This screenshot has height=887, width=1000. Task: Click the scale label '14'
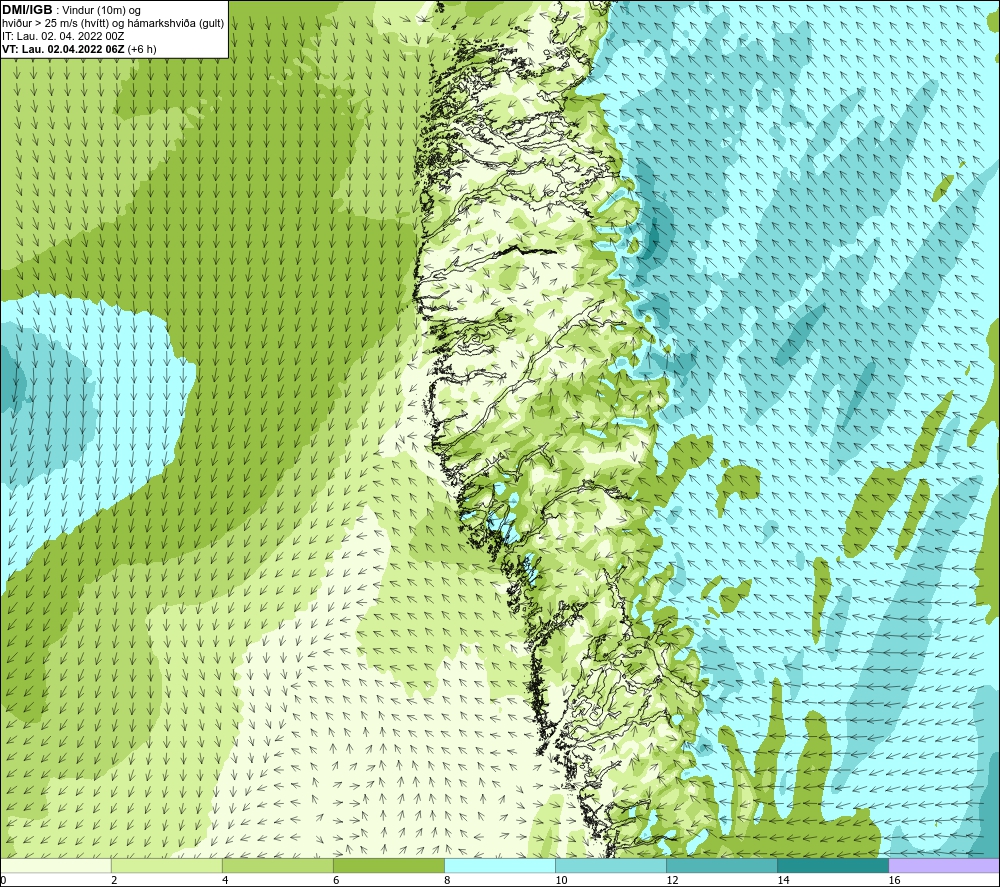tap(783, 881)
